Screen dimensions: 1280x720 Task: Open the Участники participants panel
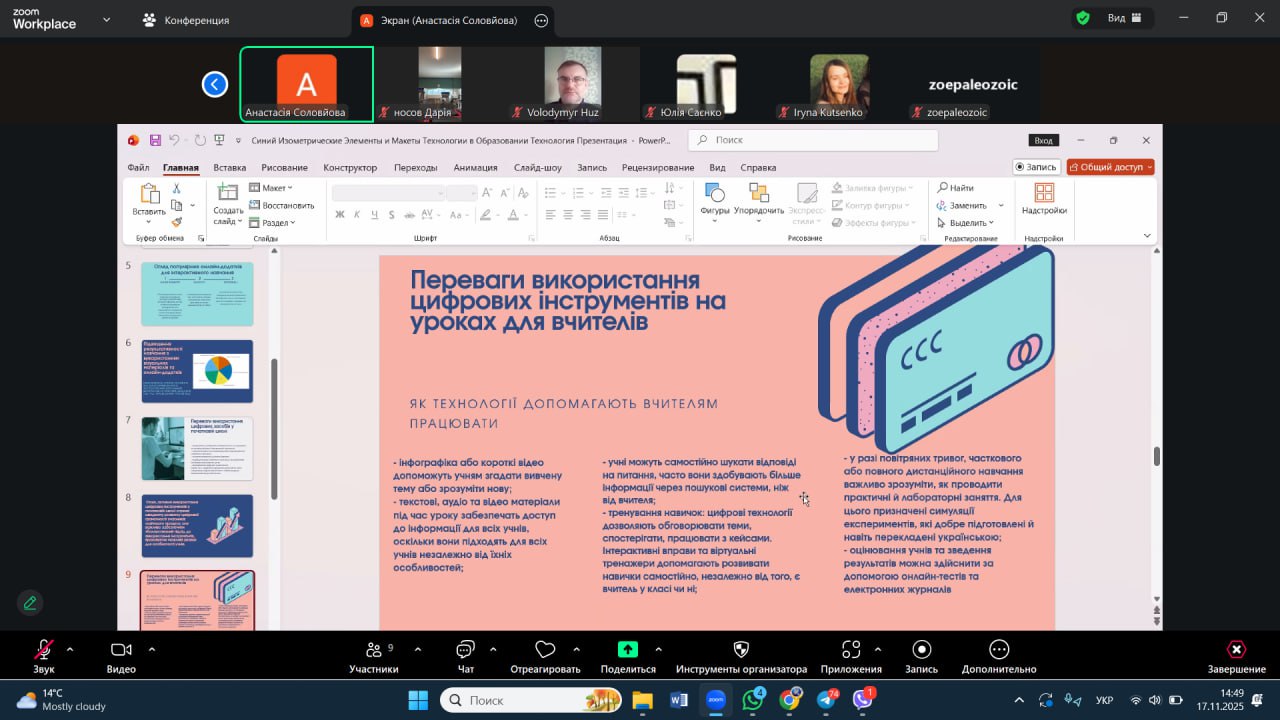(x=373, y=651)
